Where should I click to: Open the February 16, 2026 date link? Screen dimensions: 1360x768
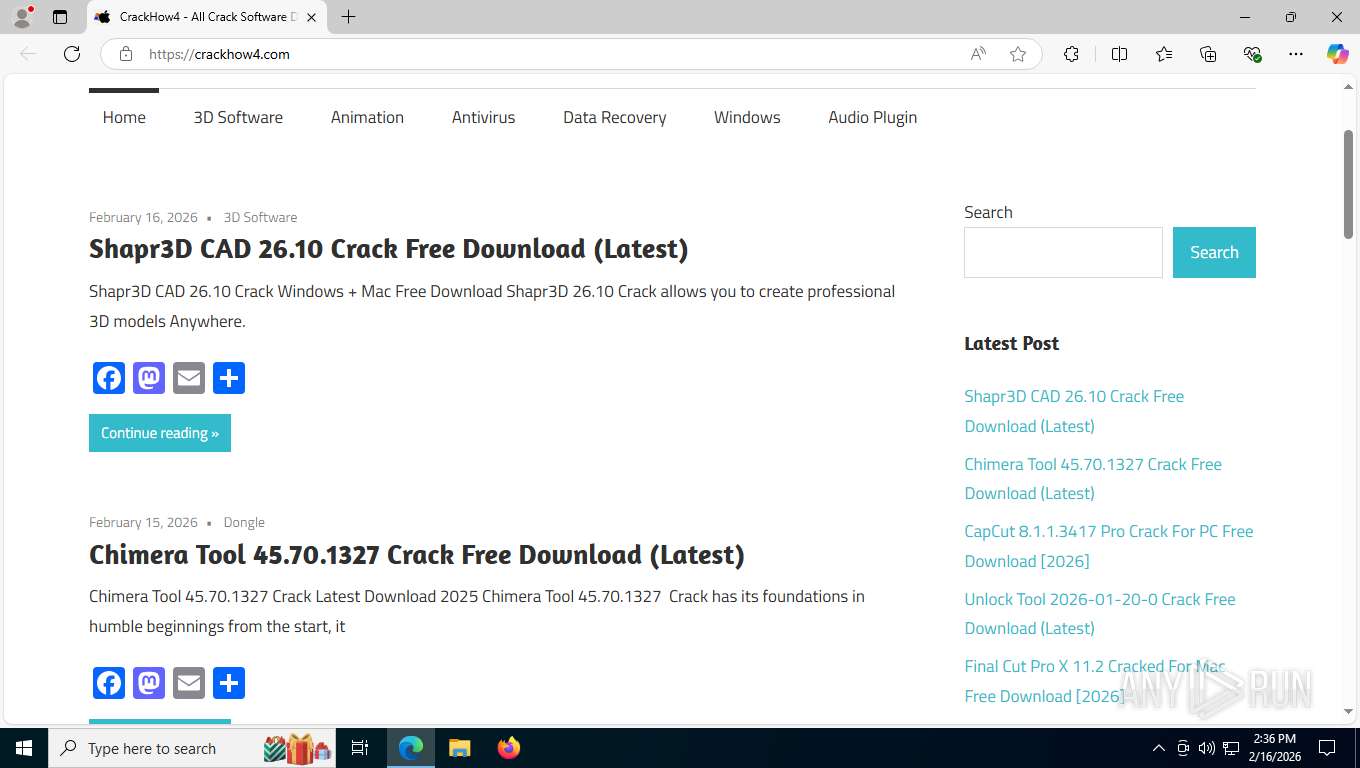[x=143, y=217]
